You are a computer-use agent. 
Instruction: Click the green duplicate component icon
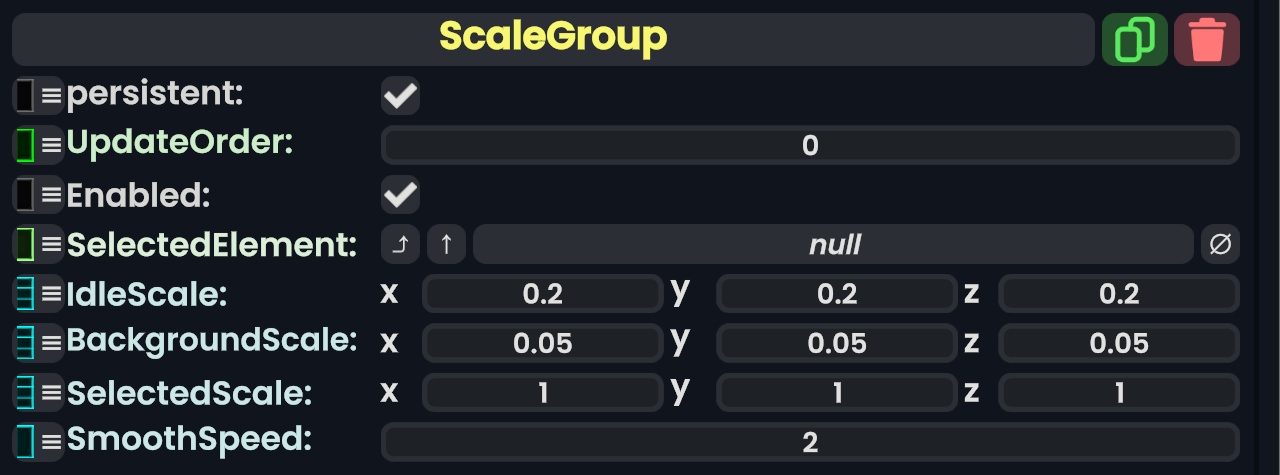(x=1134, y=40)
